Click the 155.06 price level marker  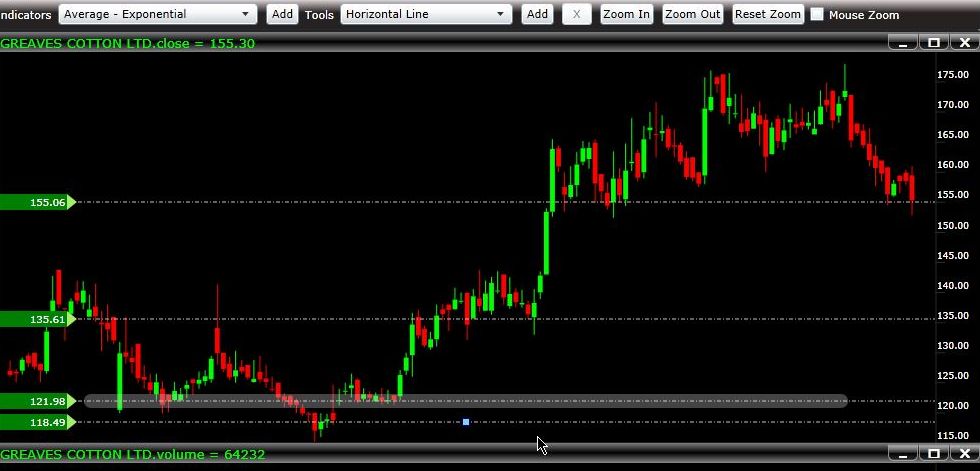[x=36, y=202]
